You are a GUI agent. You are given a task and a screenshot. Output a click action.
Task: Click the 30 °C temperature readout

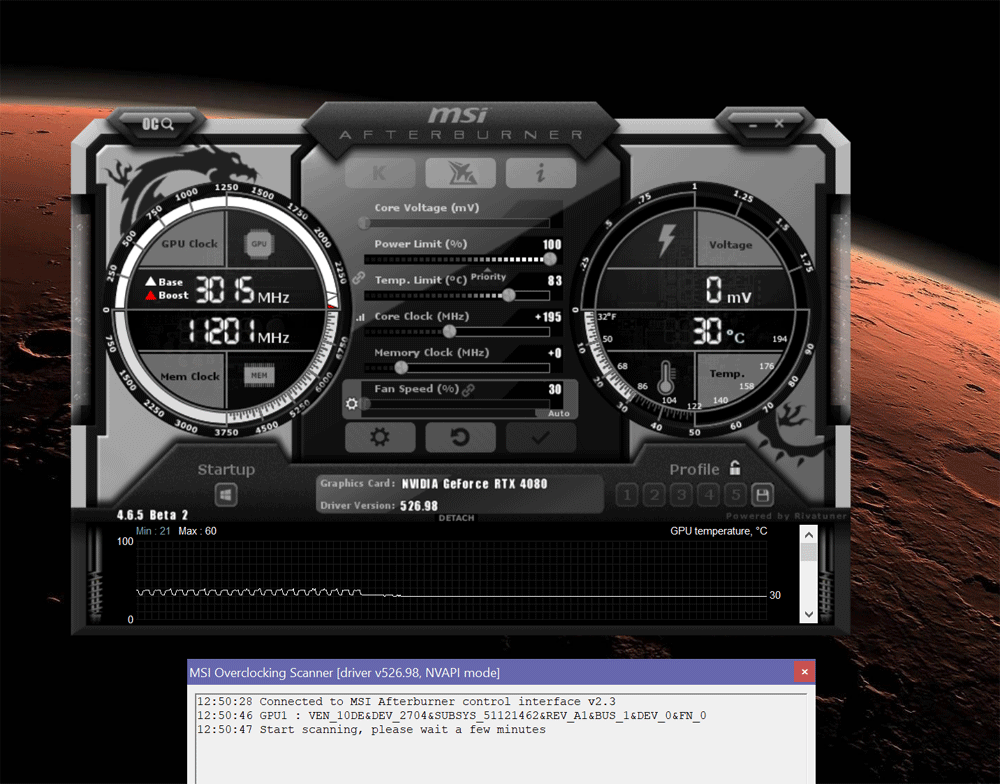(719, 332)
